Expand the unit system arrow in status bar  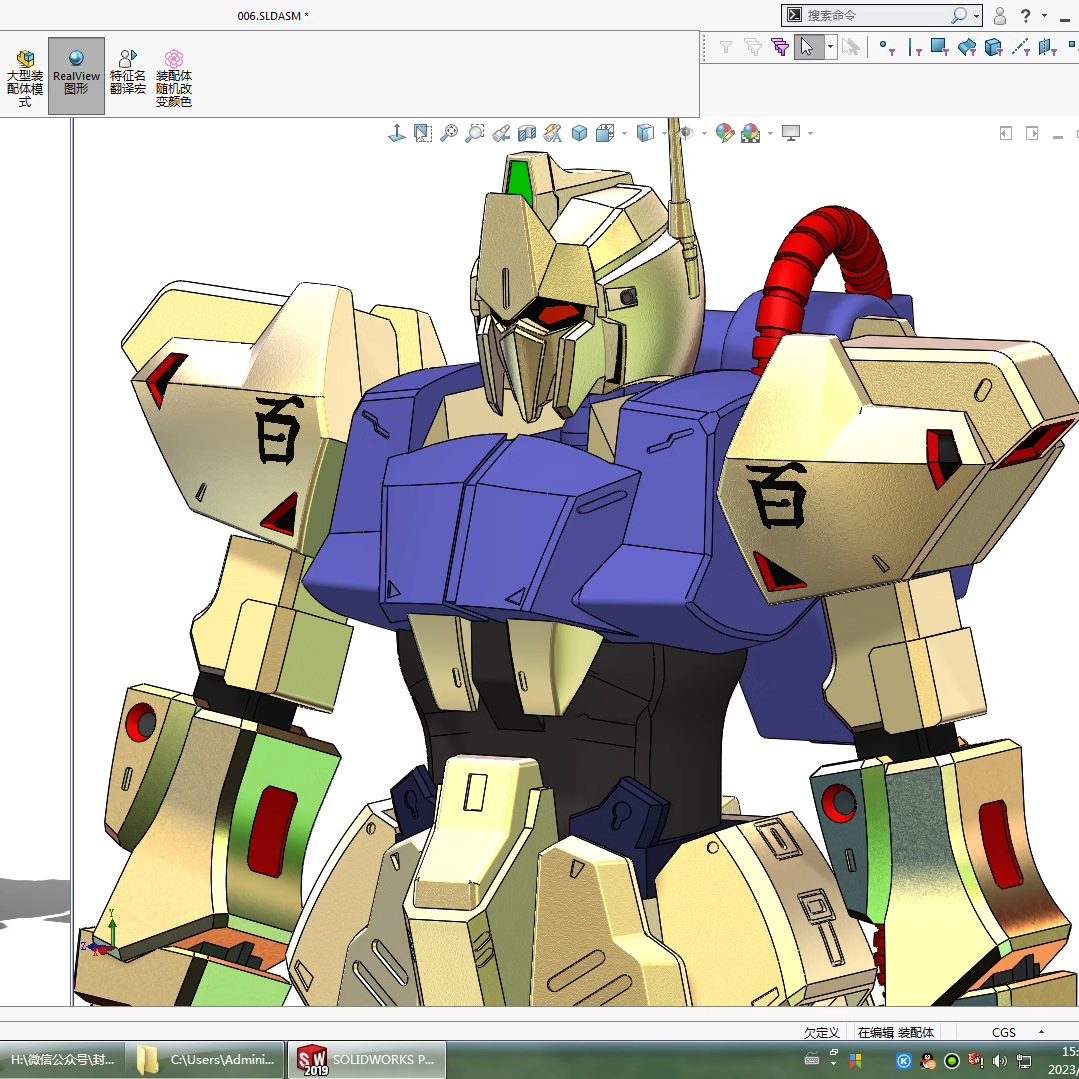coord(1041,1032)
